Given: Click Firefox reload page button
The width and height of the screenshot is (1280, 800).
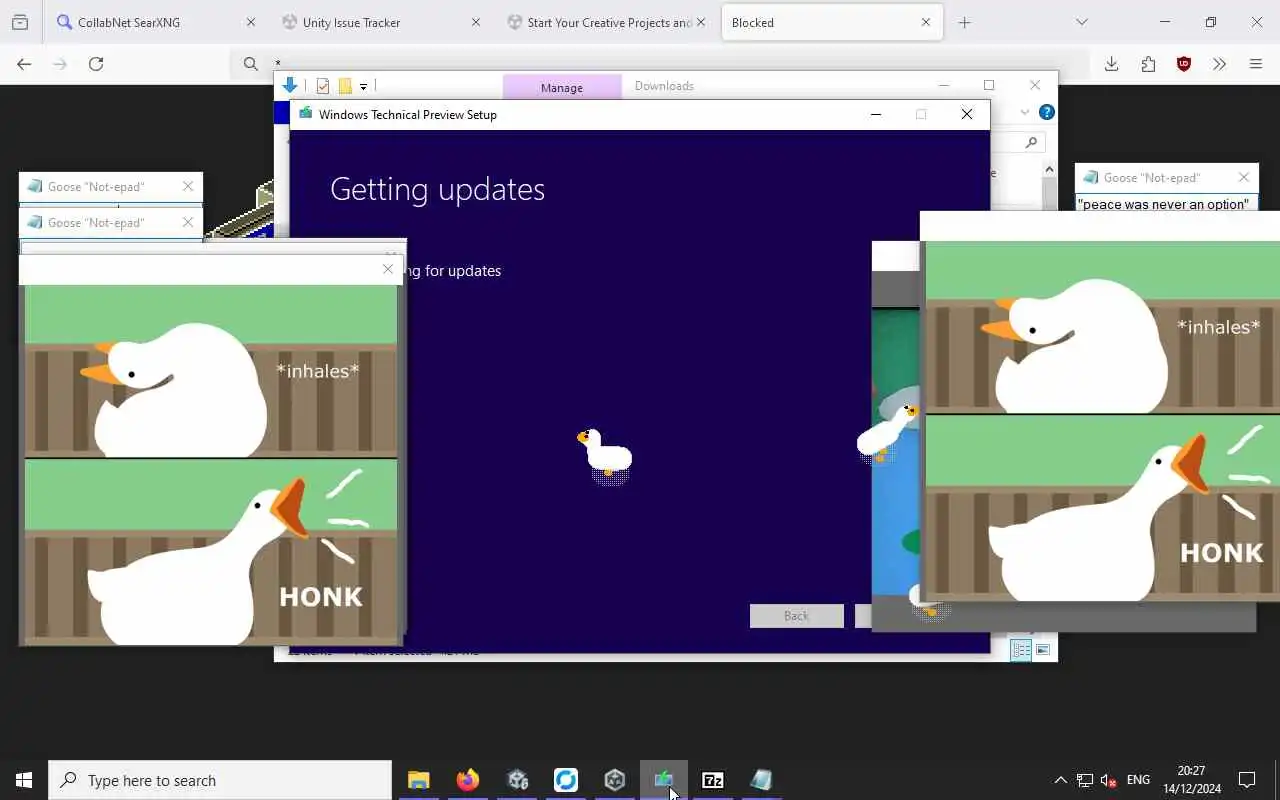Looking at the screenshot, I should (96, 64).
